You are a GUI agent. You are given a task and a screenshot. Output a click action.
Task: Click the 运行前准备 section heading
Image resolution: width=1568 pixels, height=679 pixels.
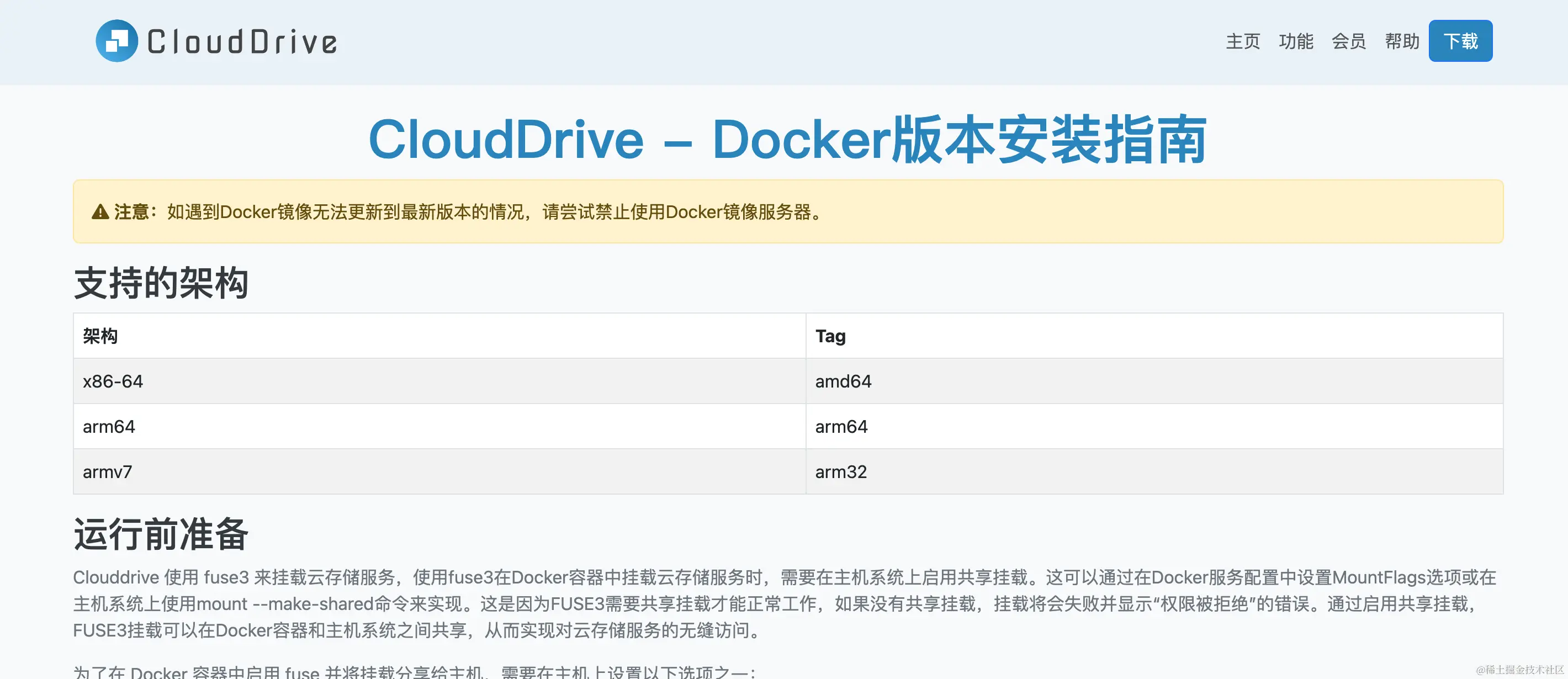tap(161, 534)
